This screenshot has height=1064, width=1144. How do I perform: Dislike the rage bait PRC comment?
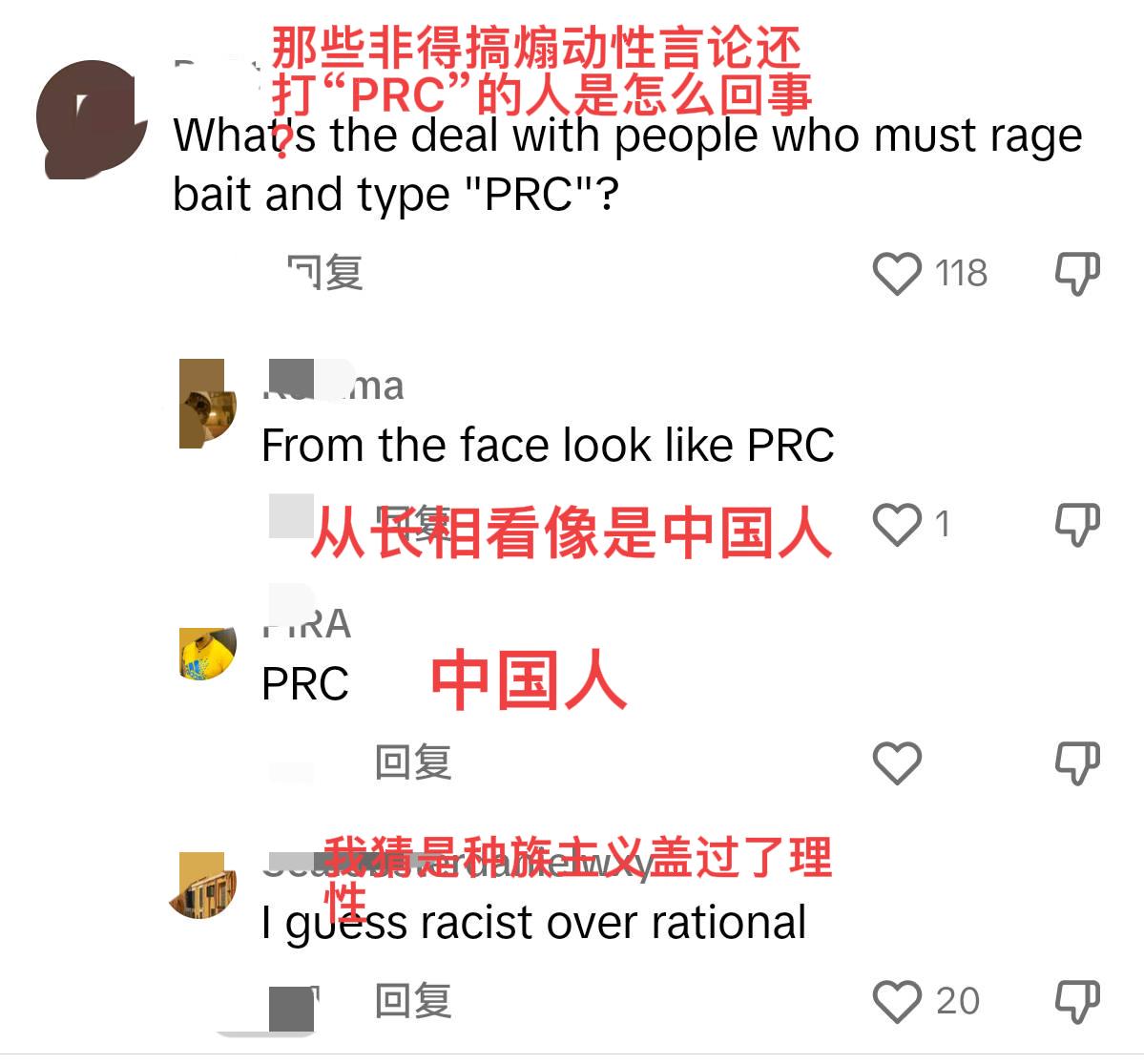[1077, 274]
